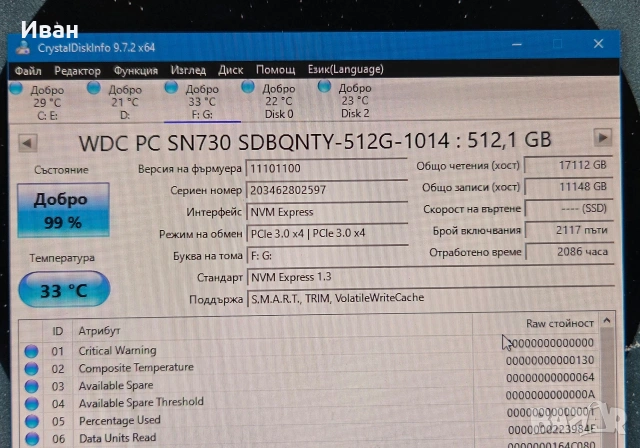Image resolution: width=640 pixels, height=448 pixels.
Task: Click the drive letter field F: G:
Action: 328,256
